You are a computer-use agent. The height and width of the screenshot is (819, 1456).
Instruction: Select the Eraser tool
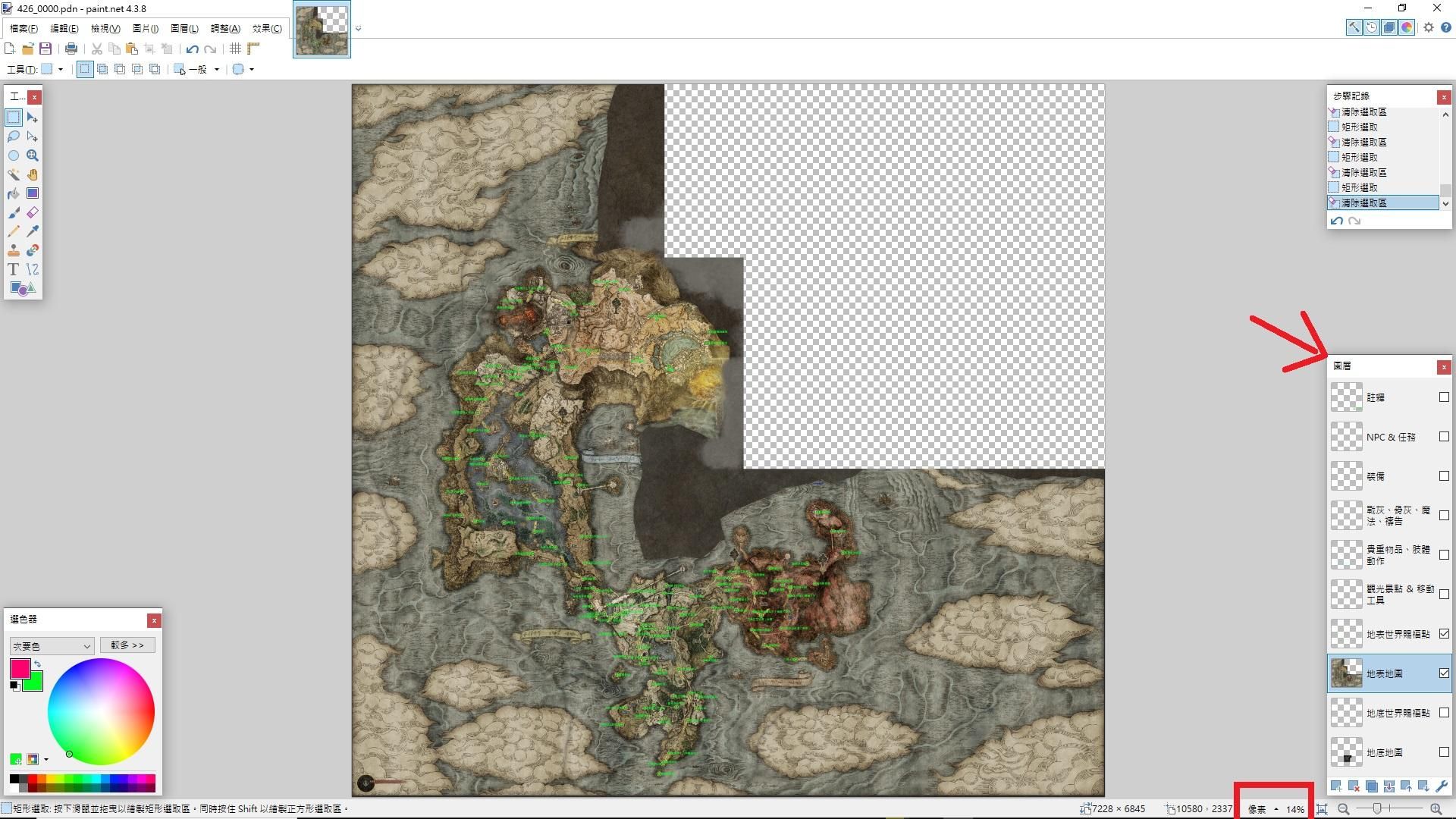pyautogui.click(x=33, y=212)
